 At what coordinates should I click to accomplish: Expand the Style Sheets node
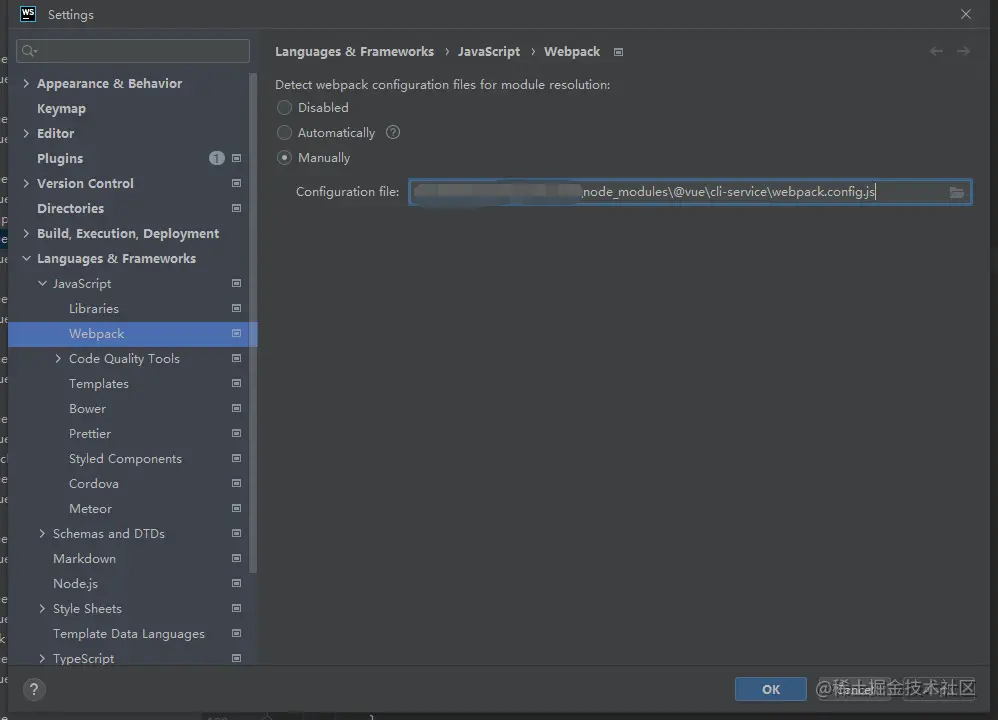point(42,609)
